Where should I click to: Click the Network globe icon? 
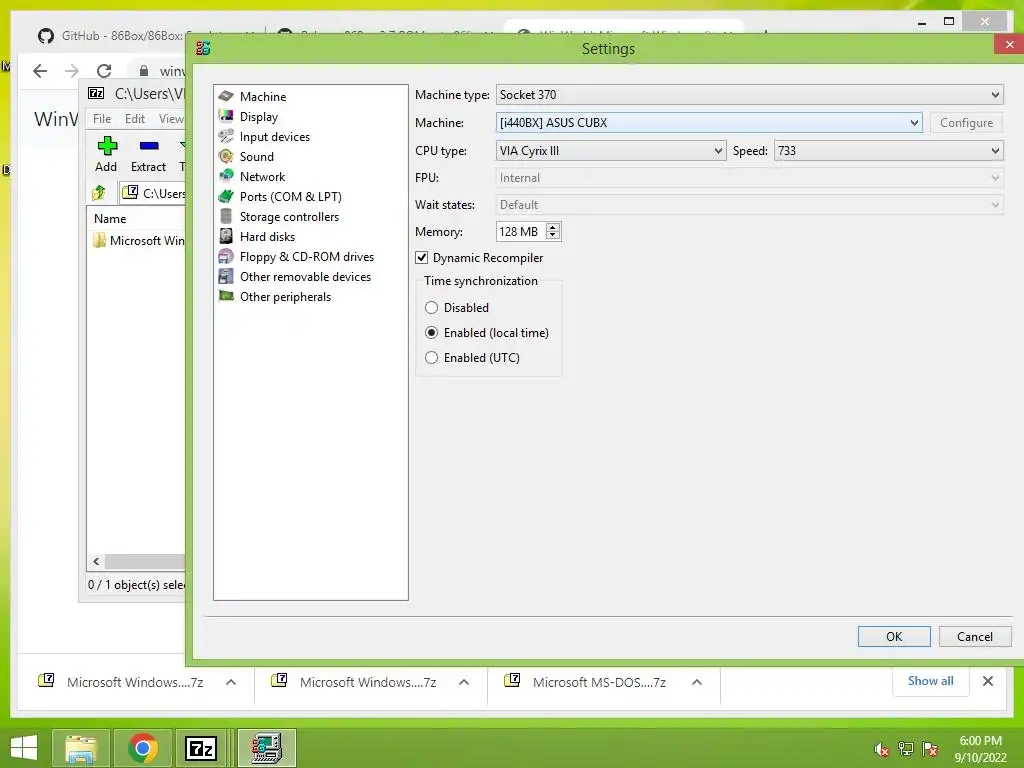226,176
